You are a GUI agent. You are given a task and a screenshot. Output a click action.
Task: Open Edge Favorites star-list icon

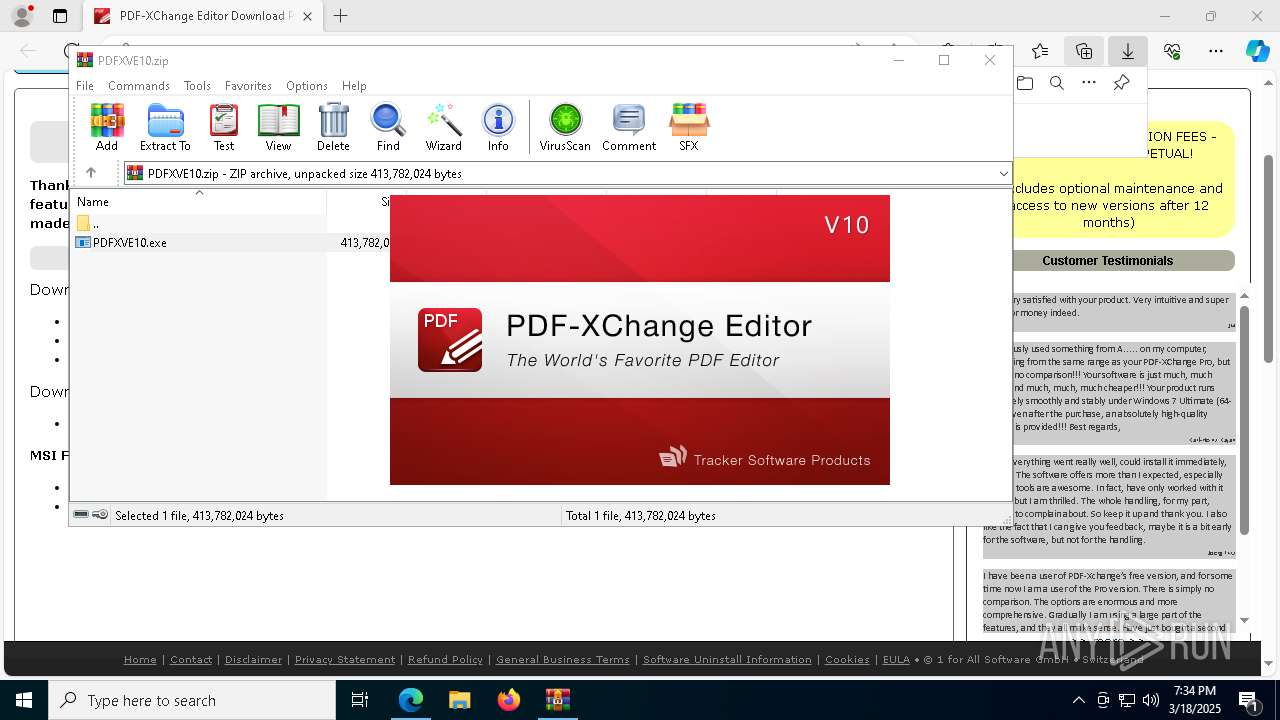click(1040, 51)
